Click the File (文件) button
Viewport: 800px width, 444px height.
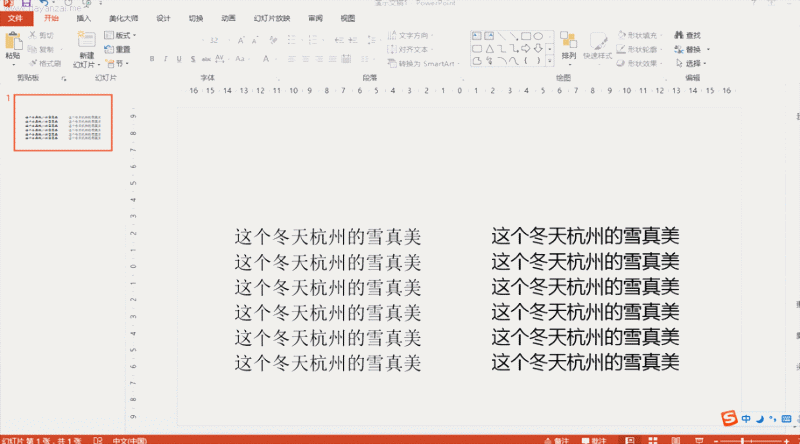tap(14, 18)
